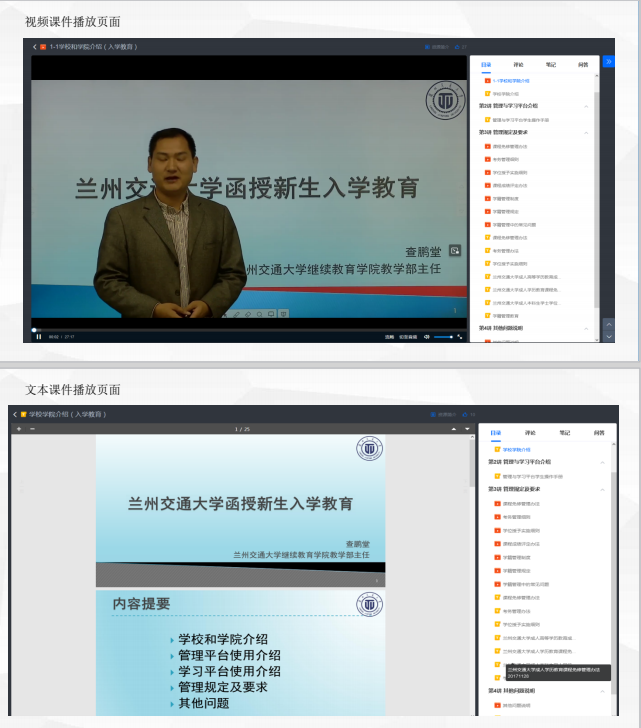Screen dimensions: 641x728
Task: Collapse 第2讲 管理与学习平台介绍 on the text page
Action: coord(602,462)
